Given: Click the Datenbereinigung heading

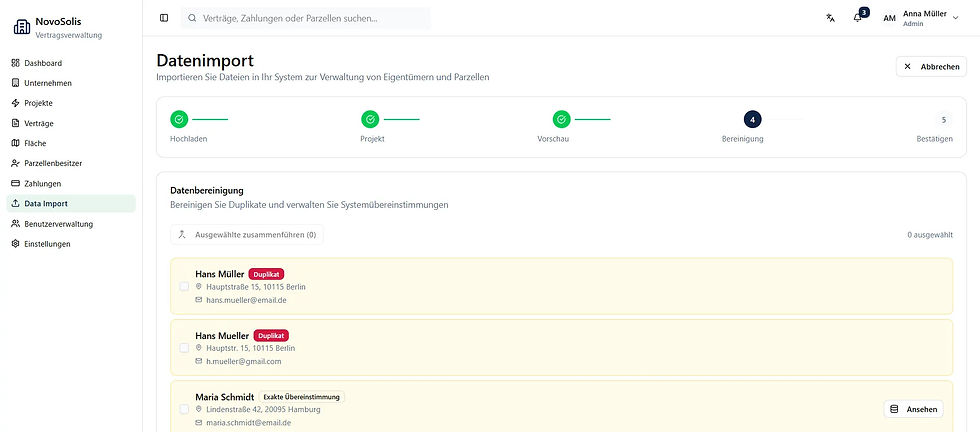Looking at the screenshot, I should [207, 190].
